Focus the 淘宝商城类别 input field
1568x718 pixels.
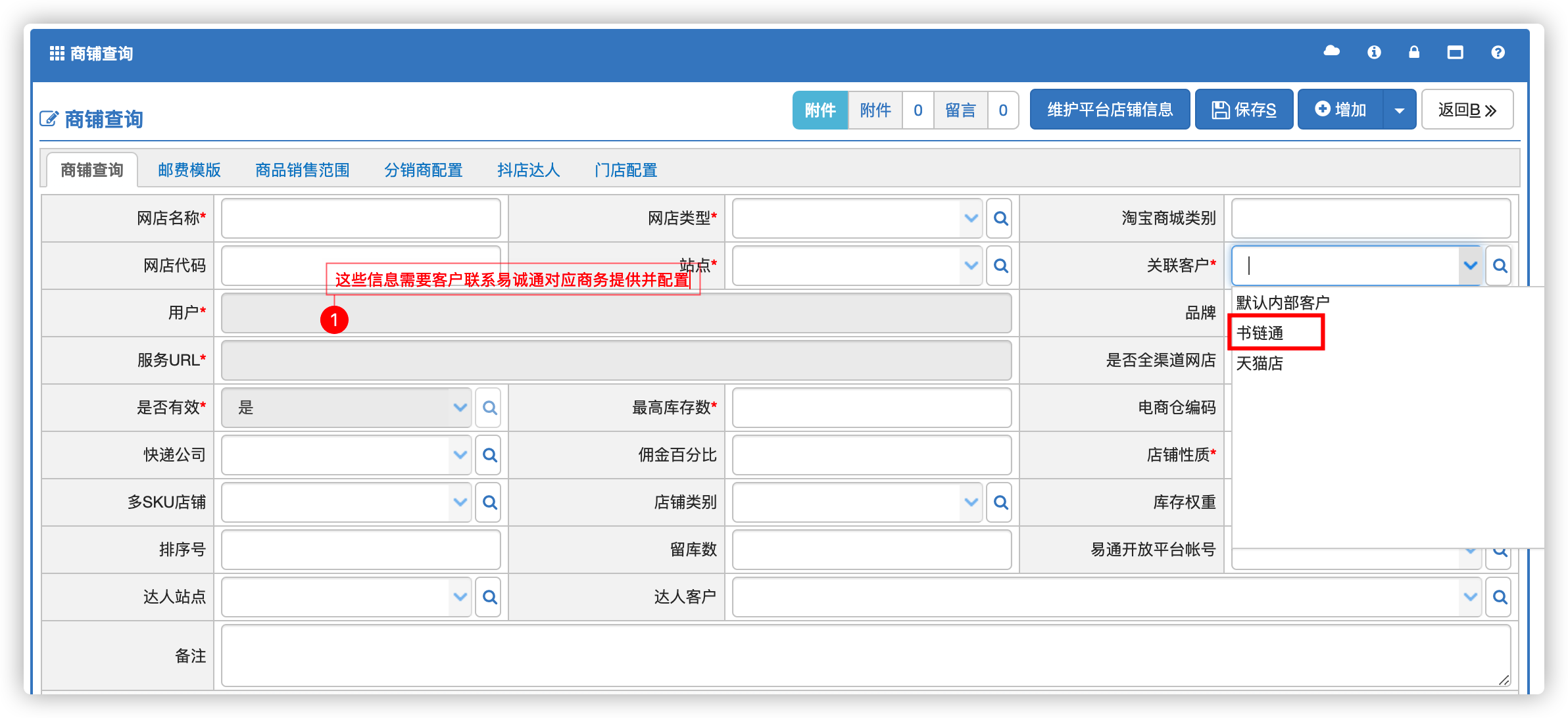[x=1371, y=218]
